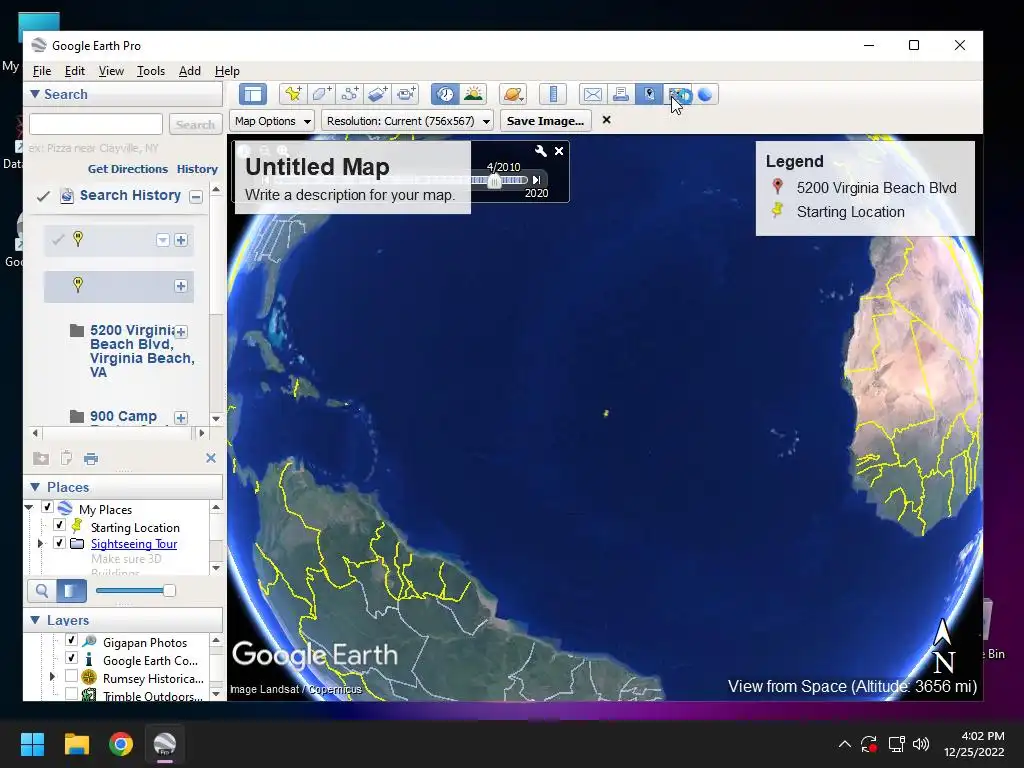Screen dimensions: 1024x768
Task: Click the blue globe toolbar icon
Action: click(705, 95)
